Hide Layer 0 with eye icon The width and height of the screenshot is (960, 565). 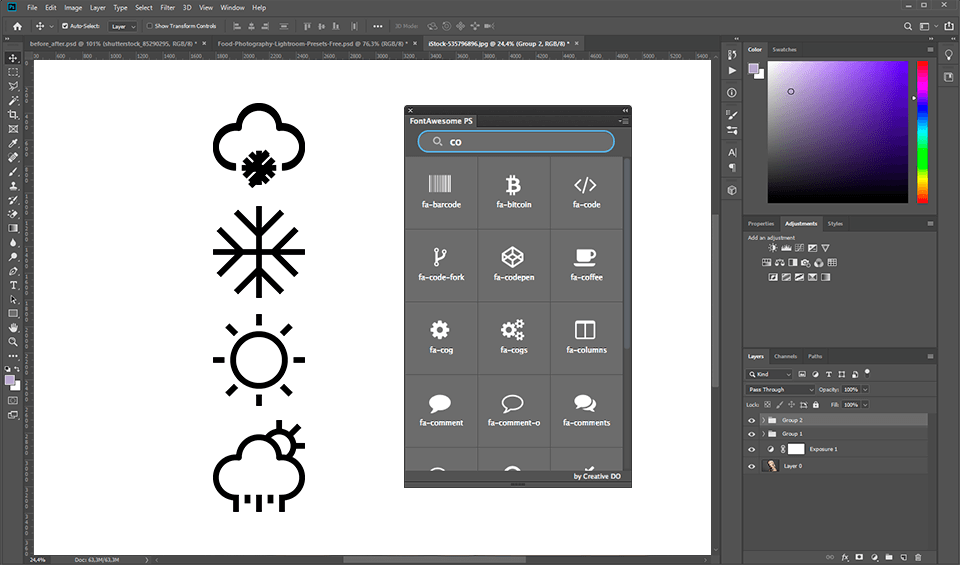tap(751, 466)
